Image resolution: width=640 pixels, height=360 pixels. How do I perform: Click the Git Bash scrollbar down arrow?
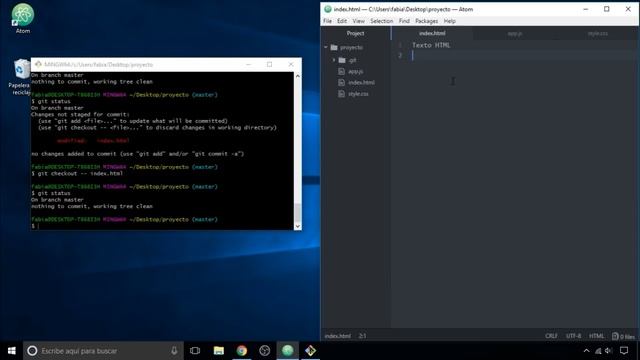tap(298, 226)
